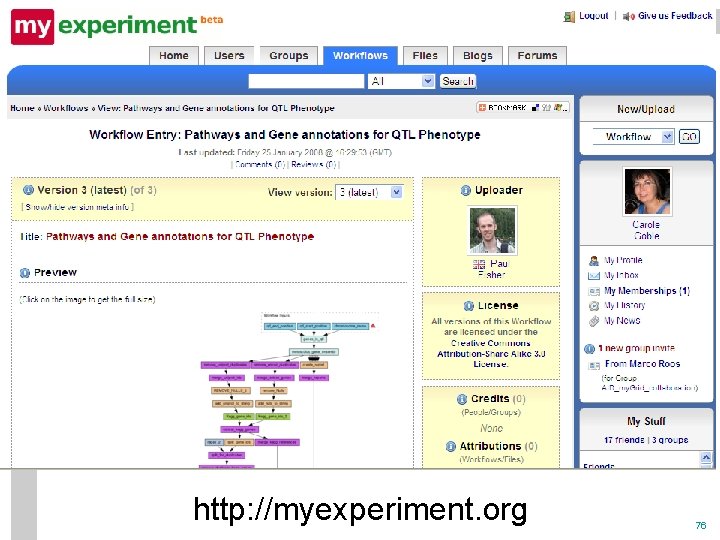
Task: Click the Comments (0) link
Action: click(x=260, y=164)
